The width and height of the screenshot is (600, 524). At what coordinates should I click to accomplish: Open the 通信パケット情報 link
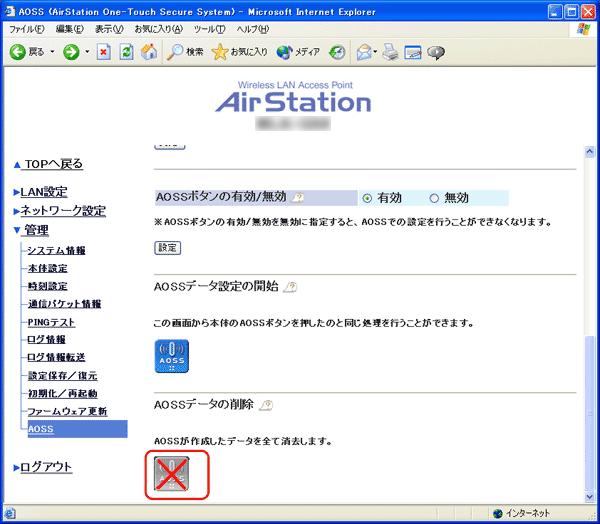(x=64, y=304)
